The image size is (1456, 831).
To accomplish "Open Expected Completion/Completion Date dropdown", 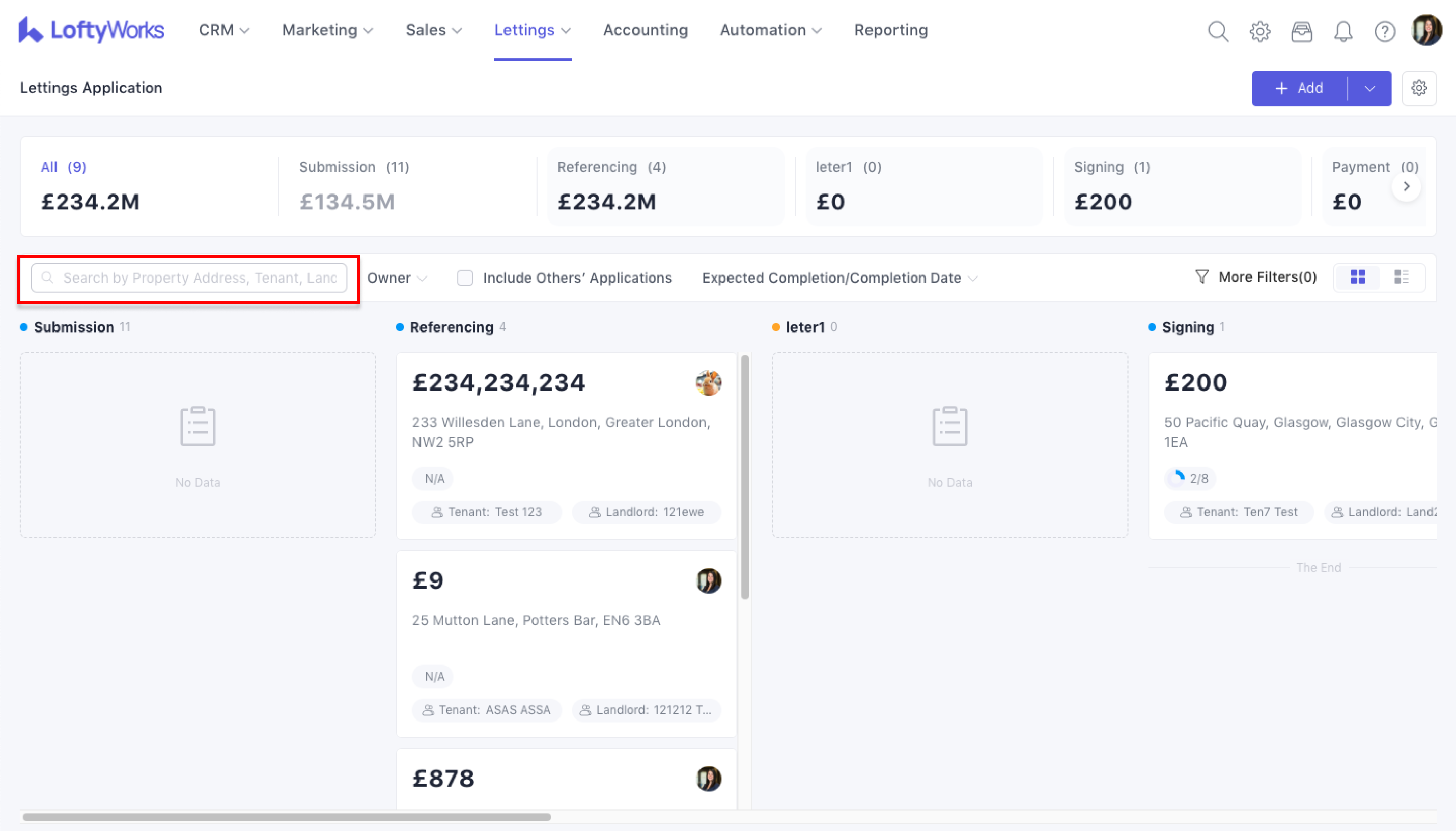I will click(838, 278).
